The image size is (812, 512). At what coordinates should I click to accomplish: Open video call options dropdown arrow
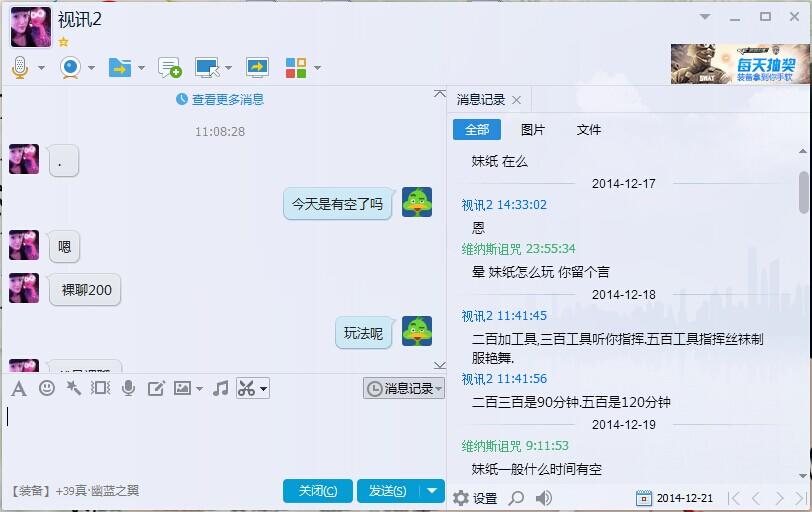[91, 68]
